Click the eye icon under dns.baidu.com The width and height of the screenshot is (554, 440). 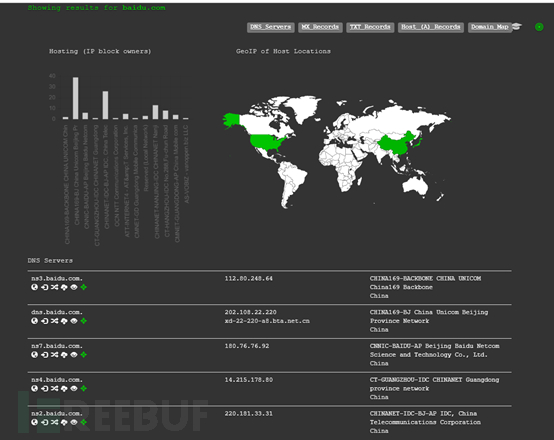[x=74, y=321]
